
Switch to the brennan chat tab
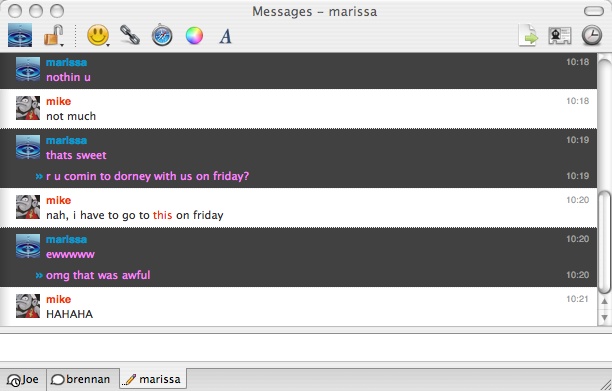point(83,379)
